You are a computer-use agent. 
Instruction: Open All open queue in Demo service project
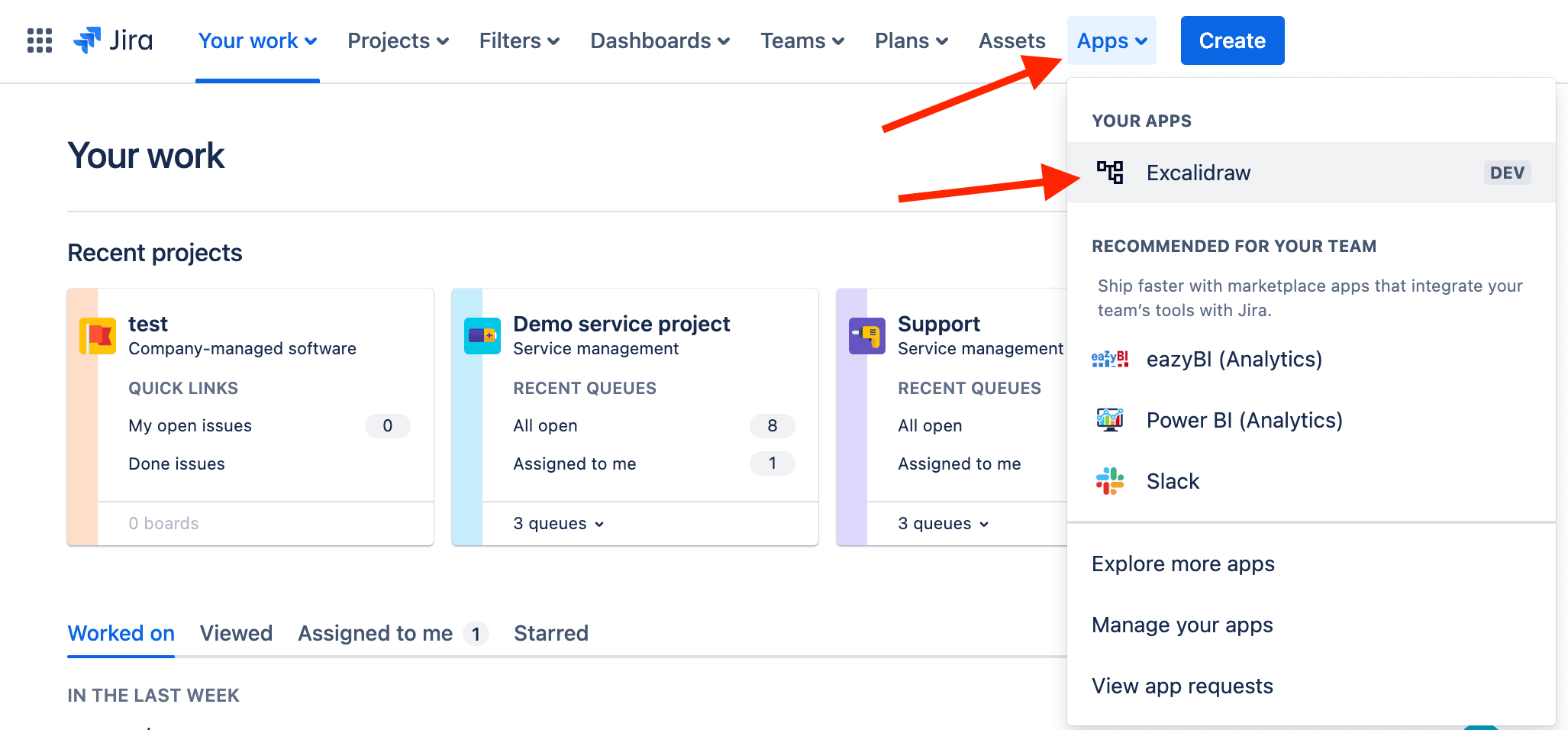pyautogui.click(x=545, y=425)
